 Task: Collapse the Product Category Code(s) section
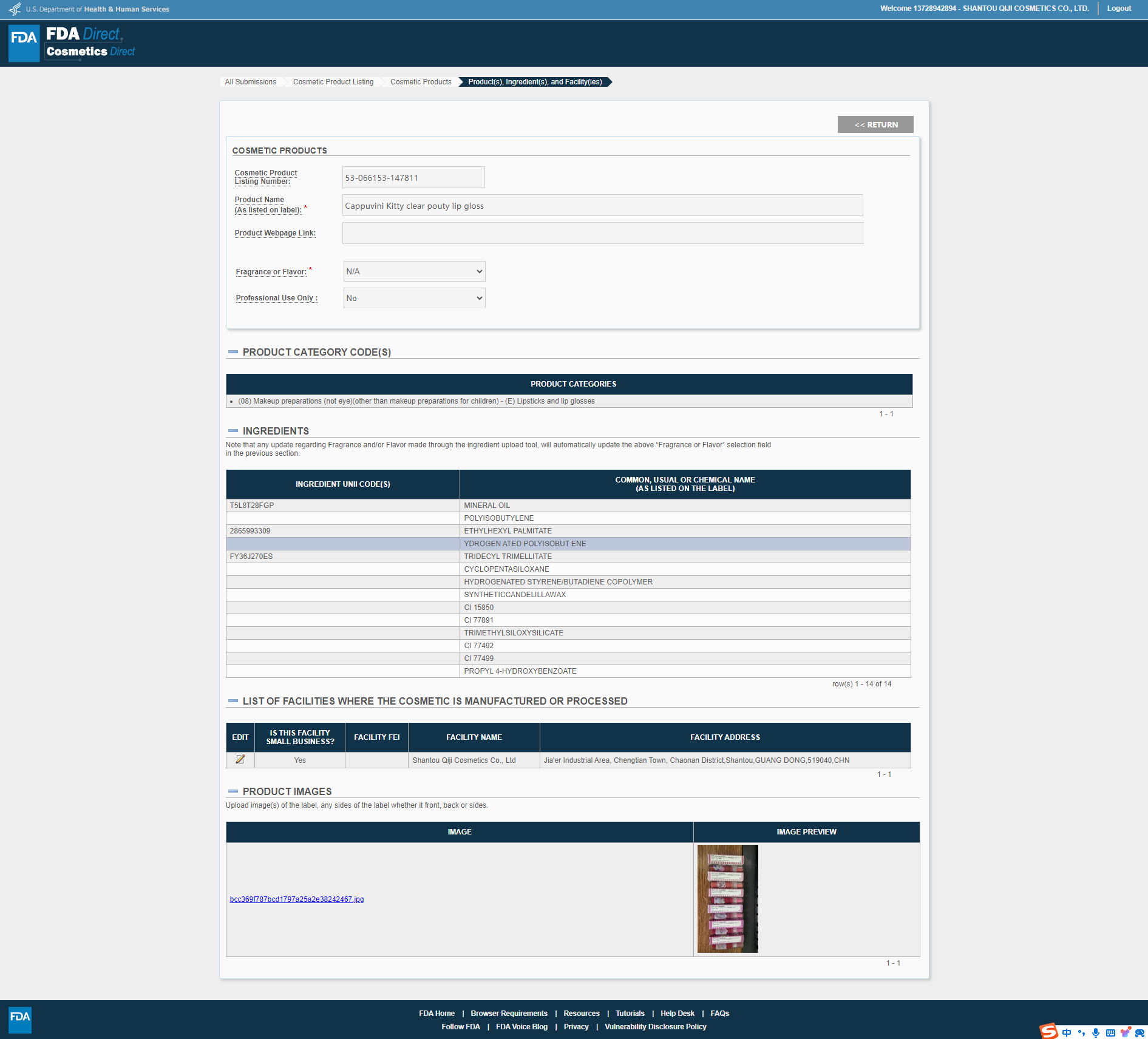pyautogui.click(x=233, y=352)
